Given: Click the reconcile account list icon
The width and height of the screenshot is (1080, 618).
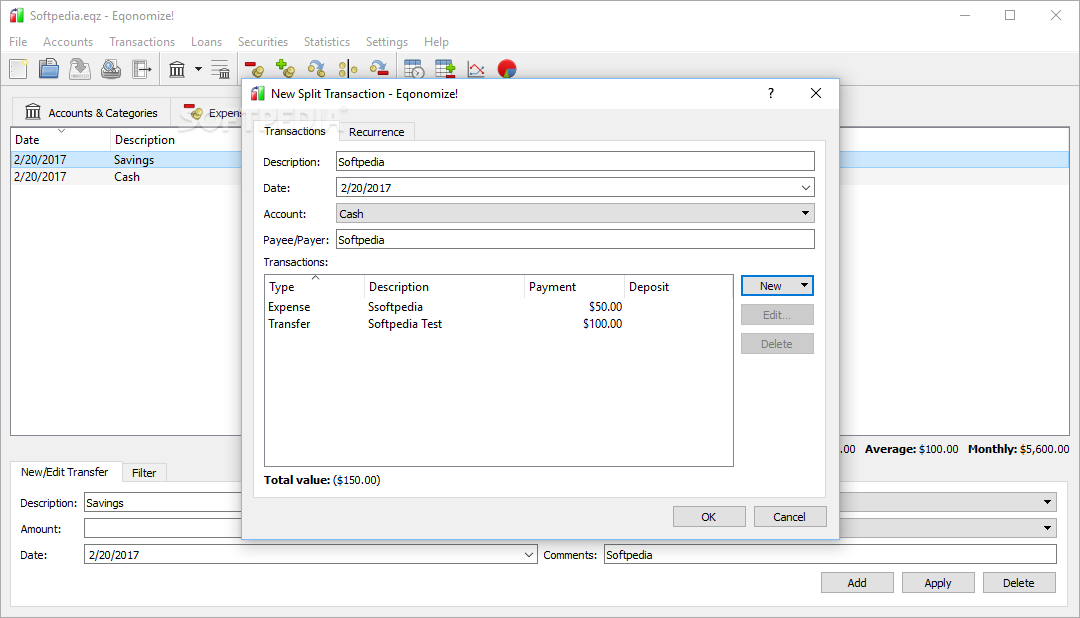Looking at the screenshot, I should [x=220, y=69].
